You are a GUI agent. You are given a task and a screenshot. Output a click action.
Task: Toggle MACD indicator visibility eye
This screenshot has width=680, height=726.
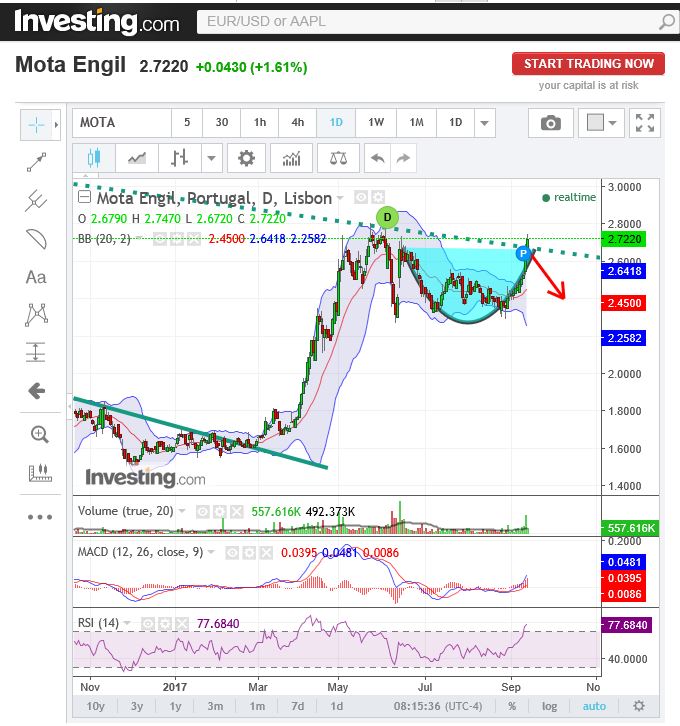[232, 552]
